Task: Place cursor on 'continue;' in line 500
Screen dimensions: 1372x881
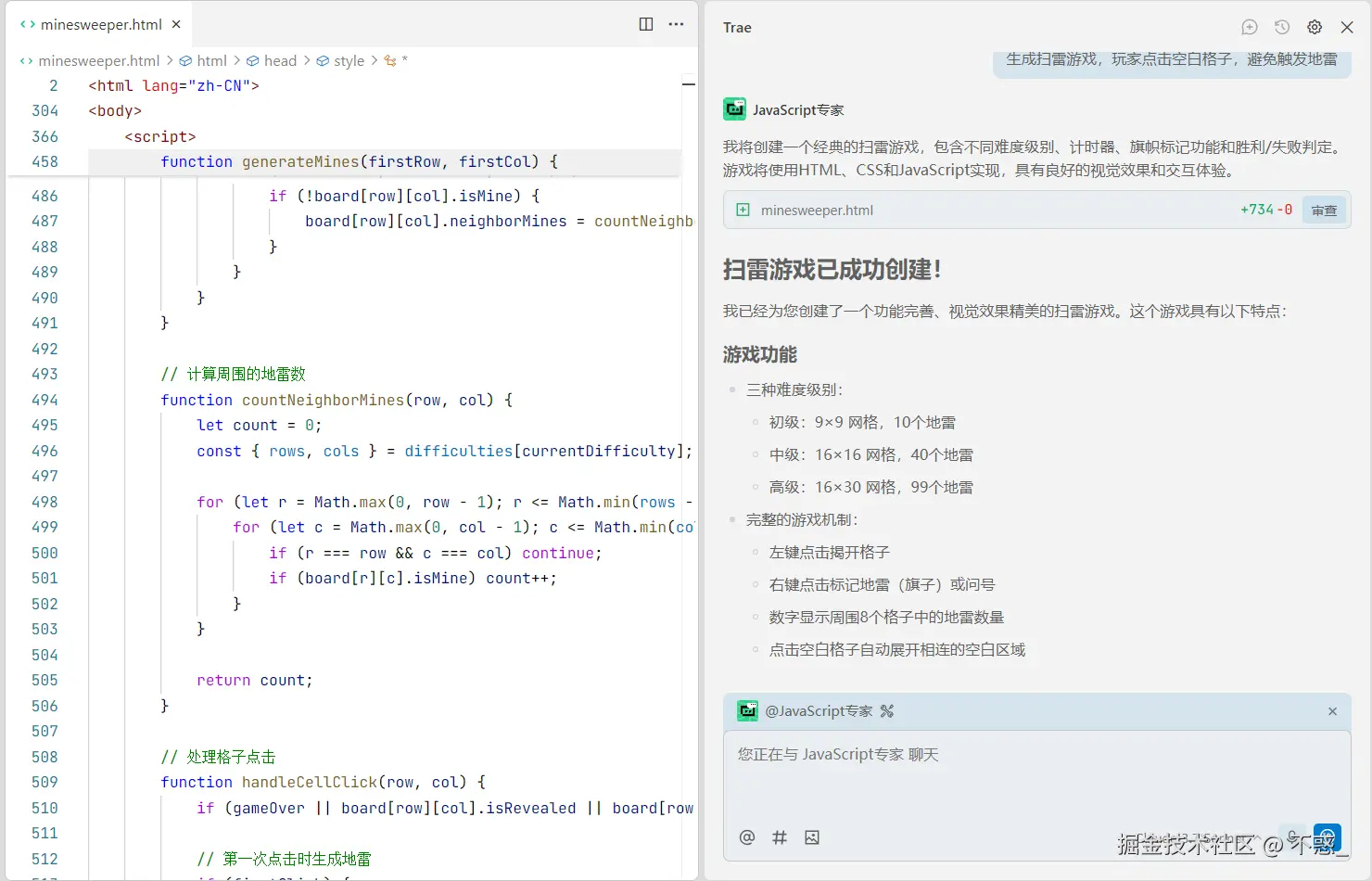Action: (562, 553)
